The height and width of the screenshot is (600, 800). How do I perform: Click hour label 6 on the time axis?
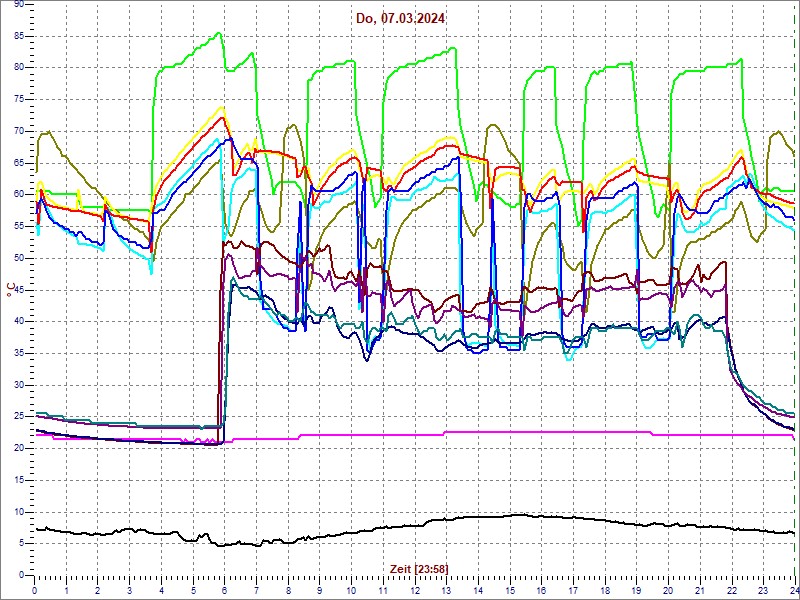tap(225, 590)
